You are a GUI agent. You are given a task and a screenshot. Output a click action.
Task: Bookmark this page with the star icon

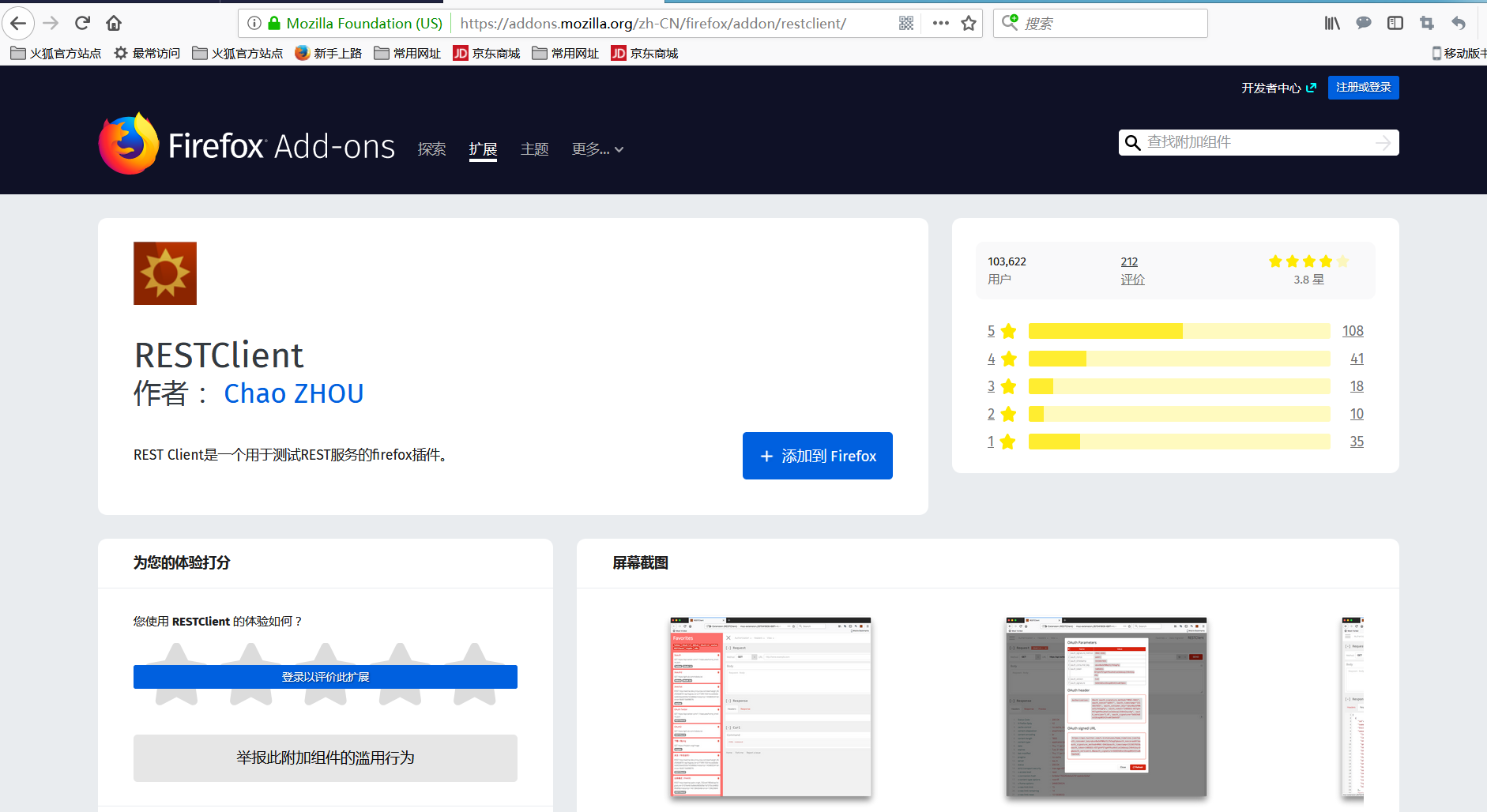tap(969, 23)
